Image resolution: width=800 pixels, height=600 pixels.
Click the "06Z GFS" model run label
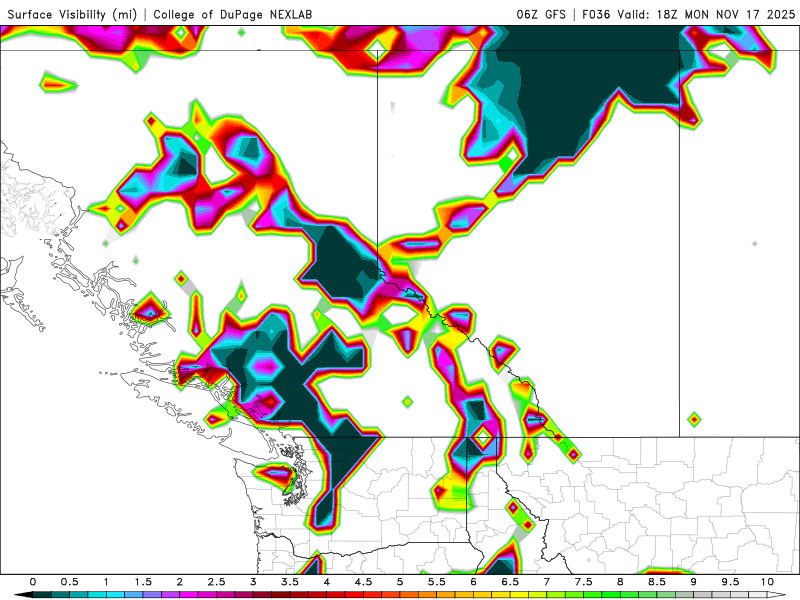click(x=541, y=14)
